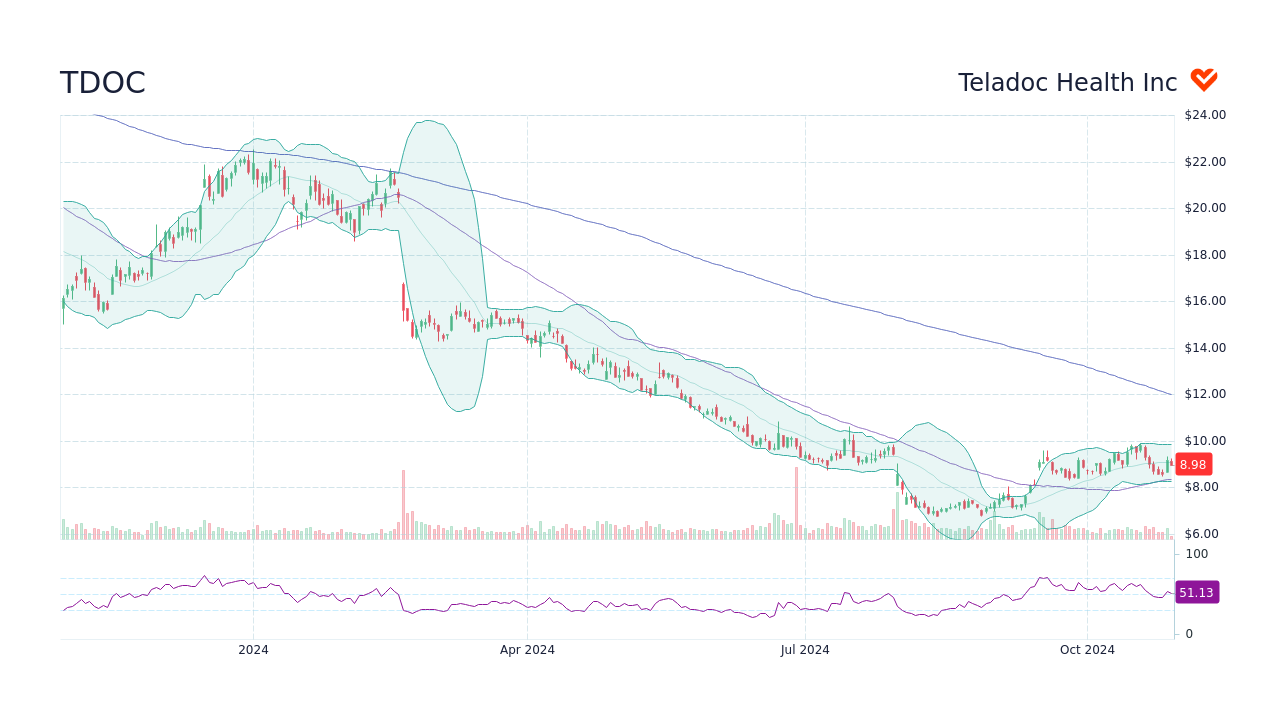Click the RSI 100 scale label

[x=1197, y=554]
